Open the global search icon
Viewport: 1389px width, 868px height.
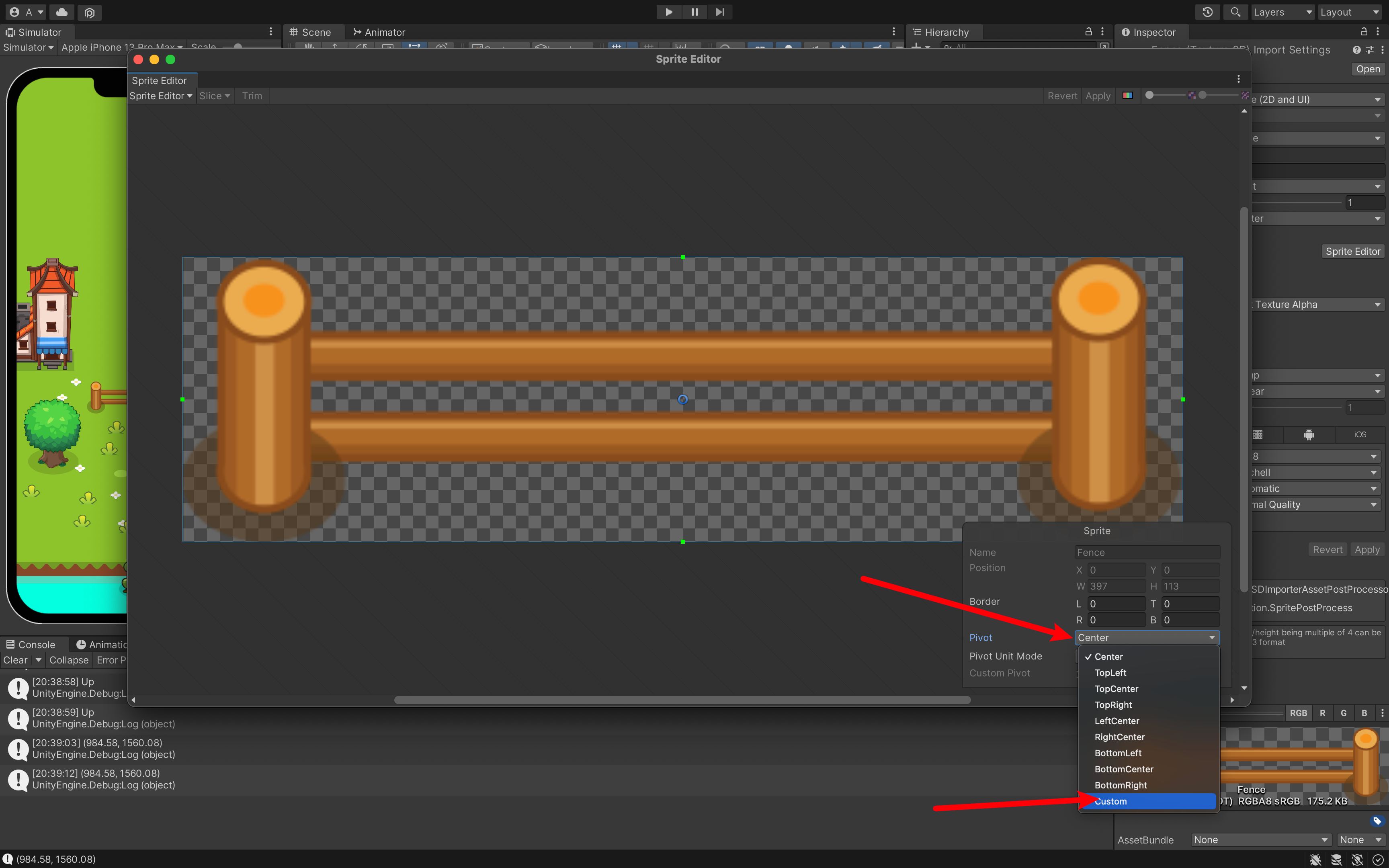1235,12
